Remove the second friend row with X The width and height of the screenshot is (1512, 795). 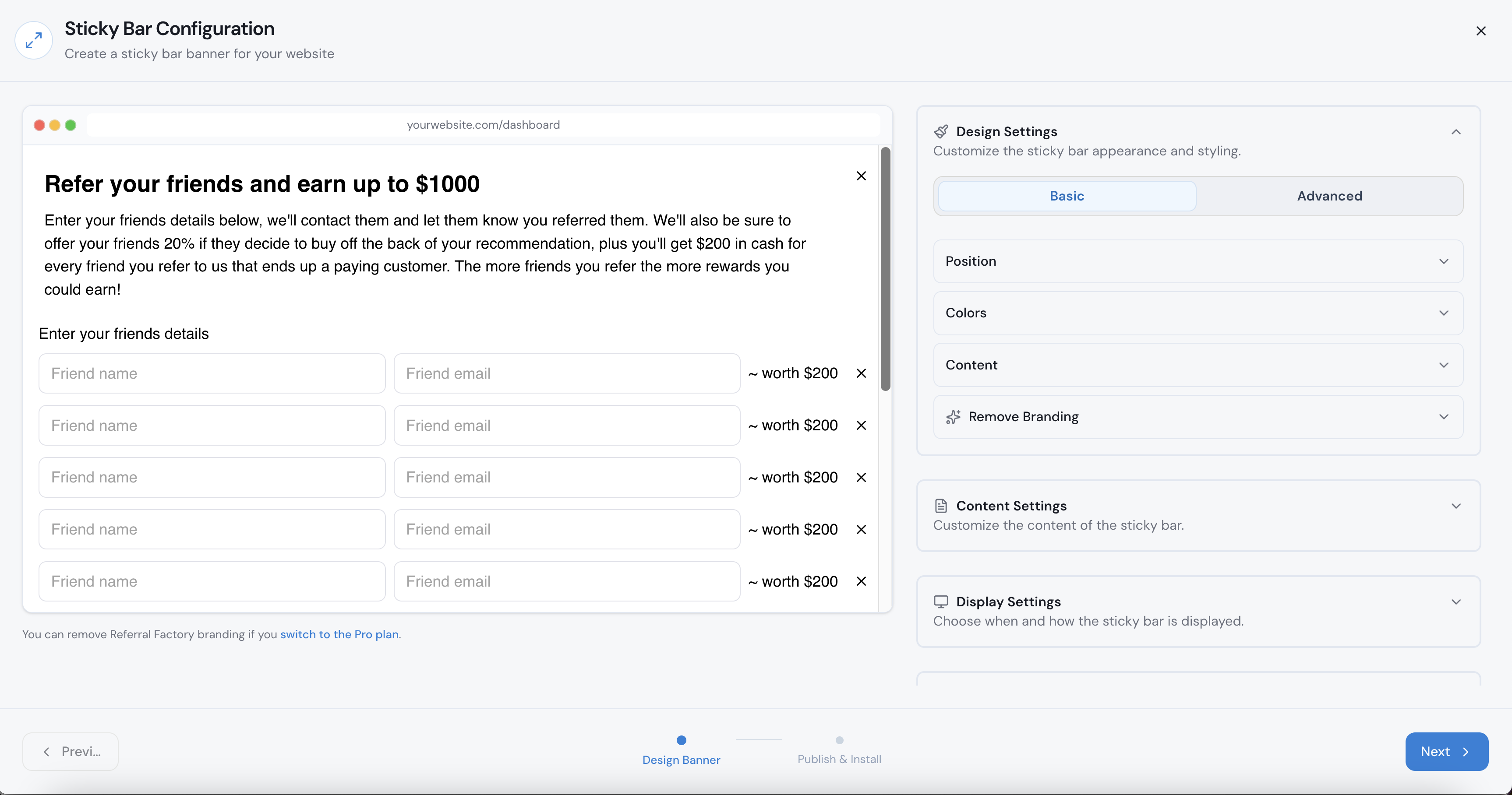coord(861,426)
